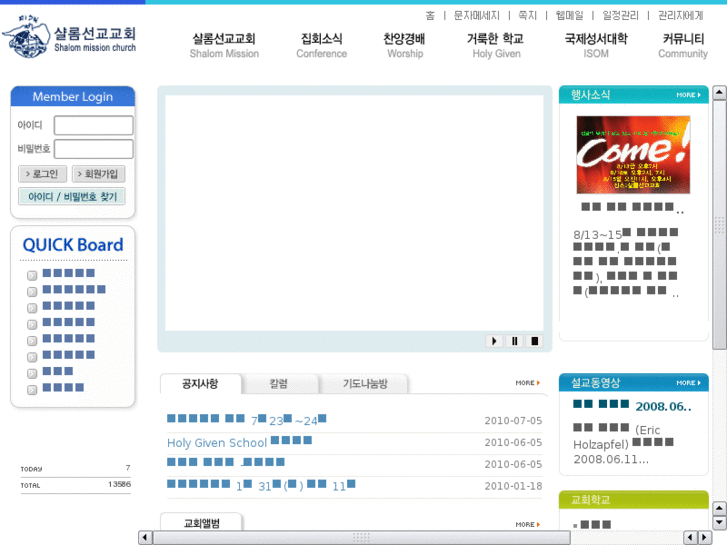Open 쪽지 in top bar
727x545 pixels.
tap(528, 16)
